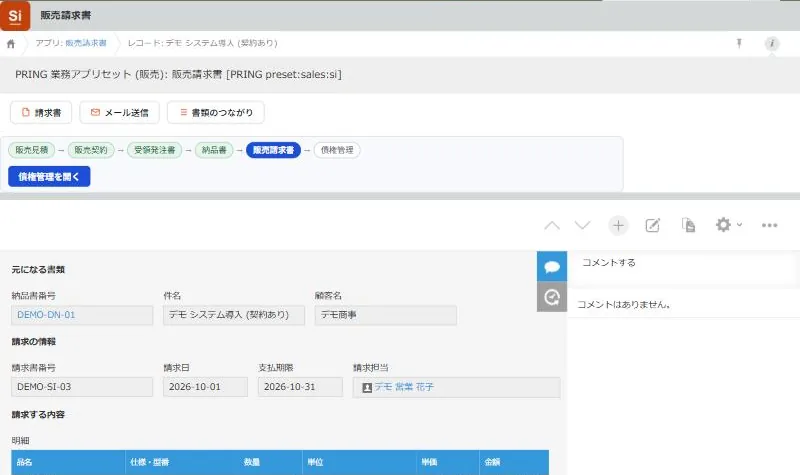The height and width of the screenshot is (475, 800).
Task: Click the 債権管理を開く button
Action: pyautogui.click(x=49, y=177)
